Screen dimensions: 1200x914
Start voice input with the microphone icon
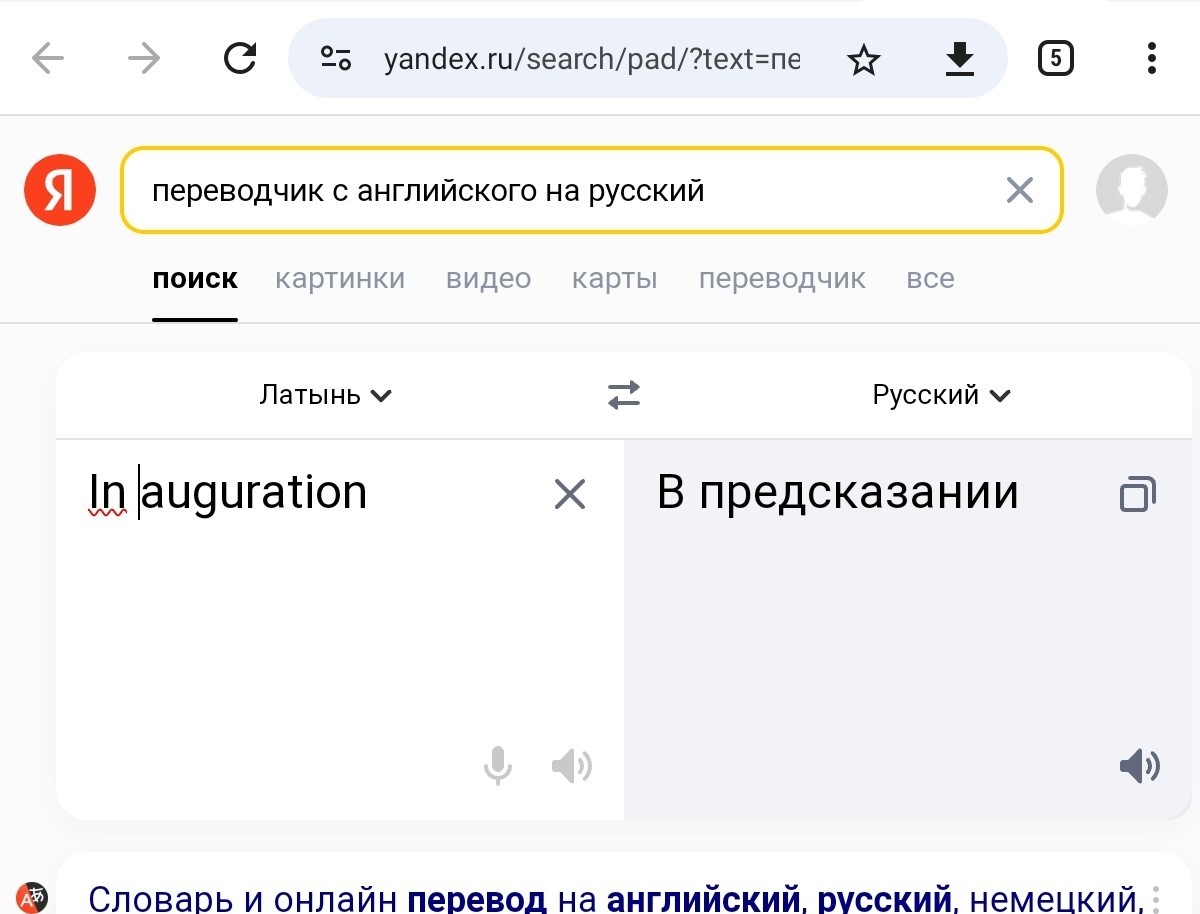(497, 767)
